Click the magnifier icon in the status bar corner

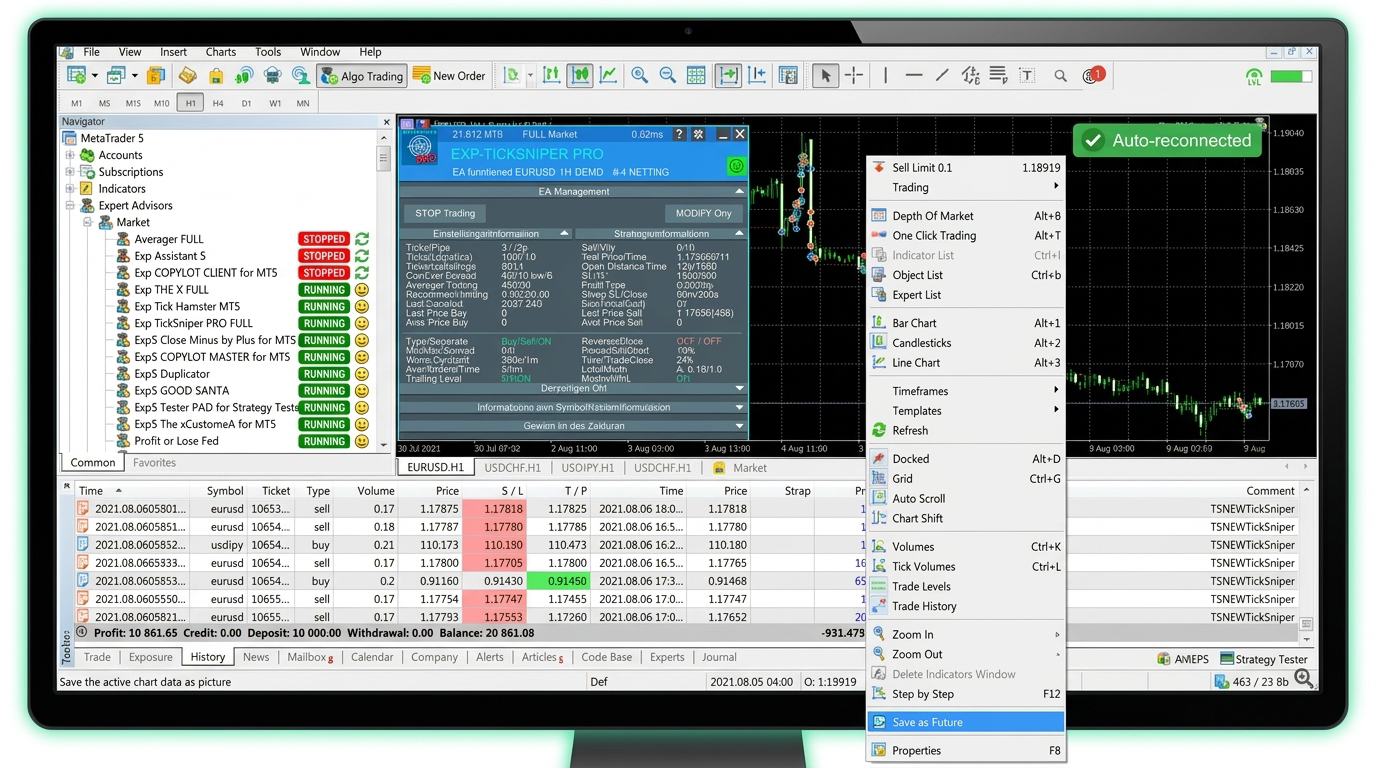[x=1304, y=679]
